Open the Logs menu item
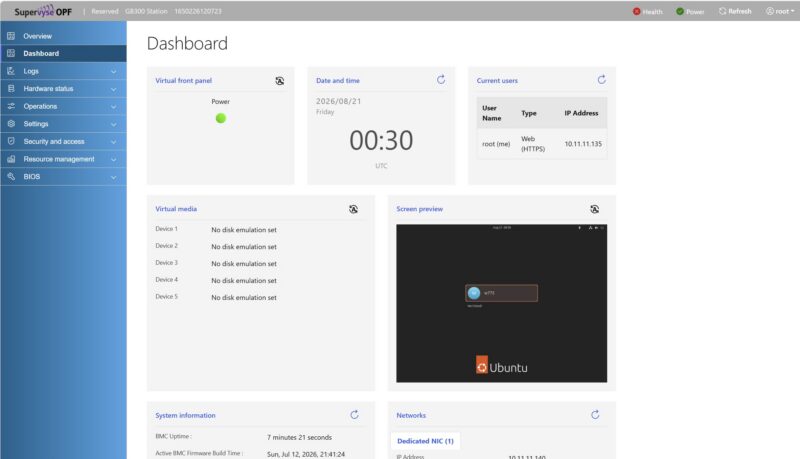Viewport: 800px width, 459px height. point(63,71)
